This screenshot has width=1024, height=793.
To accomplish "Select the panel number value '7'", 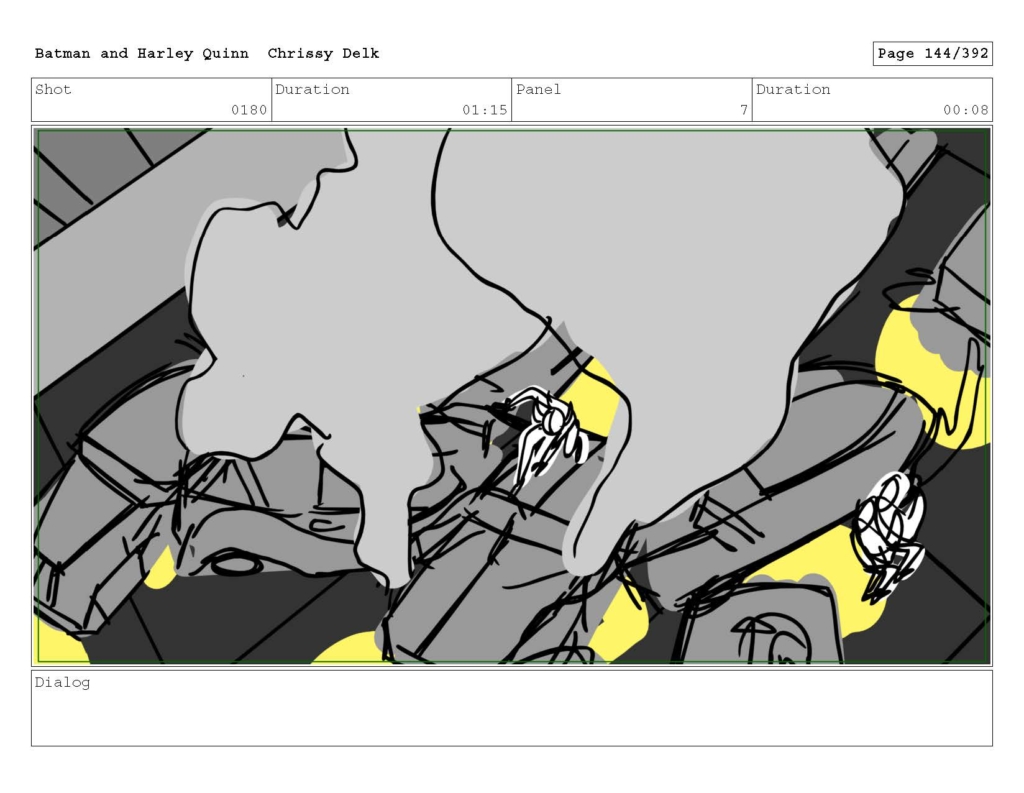I will pyautogui.click(x=744, y=110).
